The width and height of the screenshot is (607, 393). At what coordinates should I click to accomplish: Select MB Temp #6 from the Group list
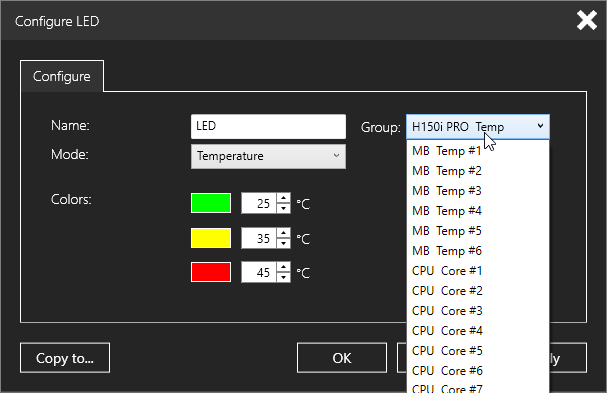tap(478, 251)
